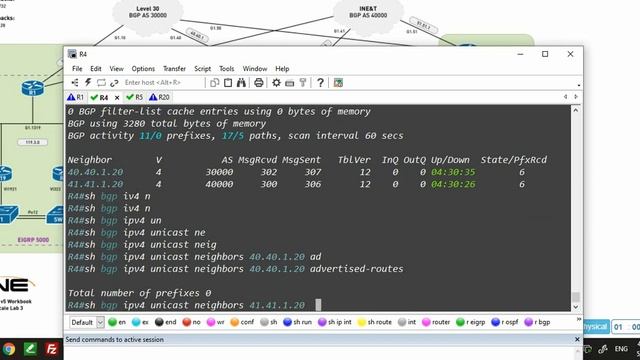
Task: Click the green editor icon in the taskbar
Action: [30, 349]
